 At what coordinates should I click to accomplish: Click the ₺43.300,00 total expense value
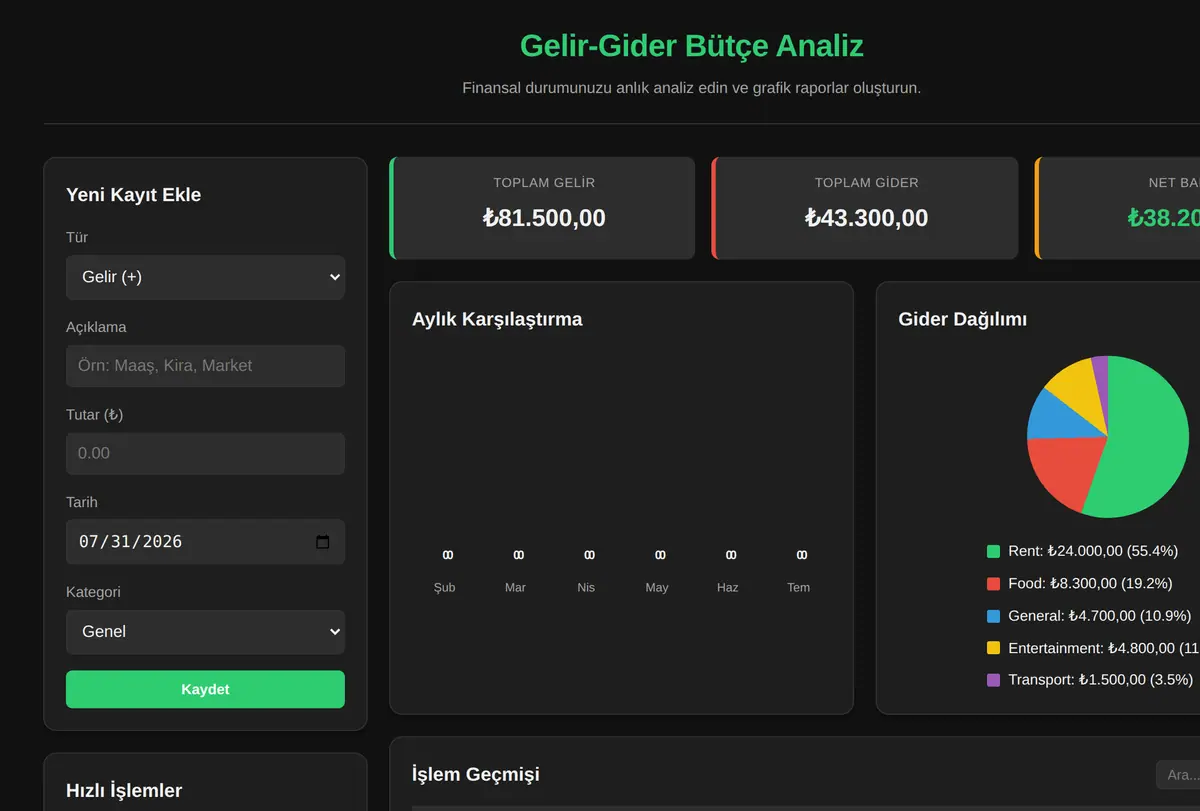pos(866,218)
